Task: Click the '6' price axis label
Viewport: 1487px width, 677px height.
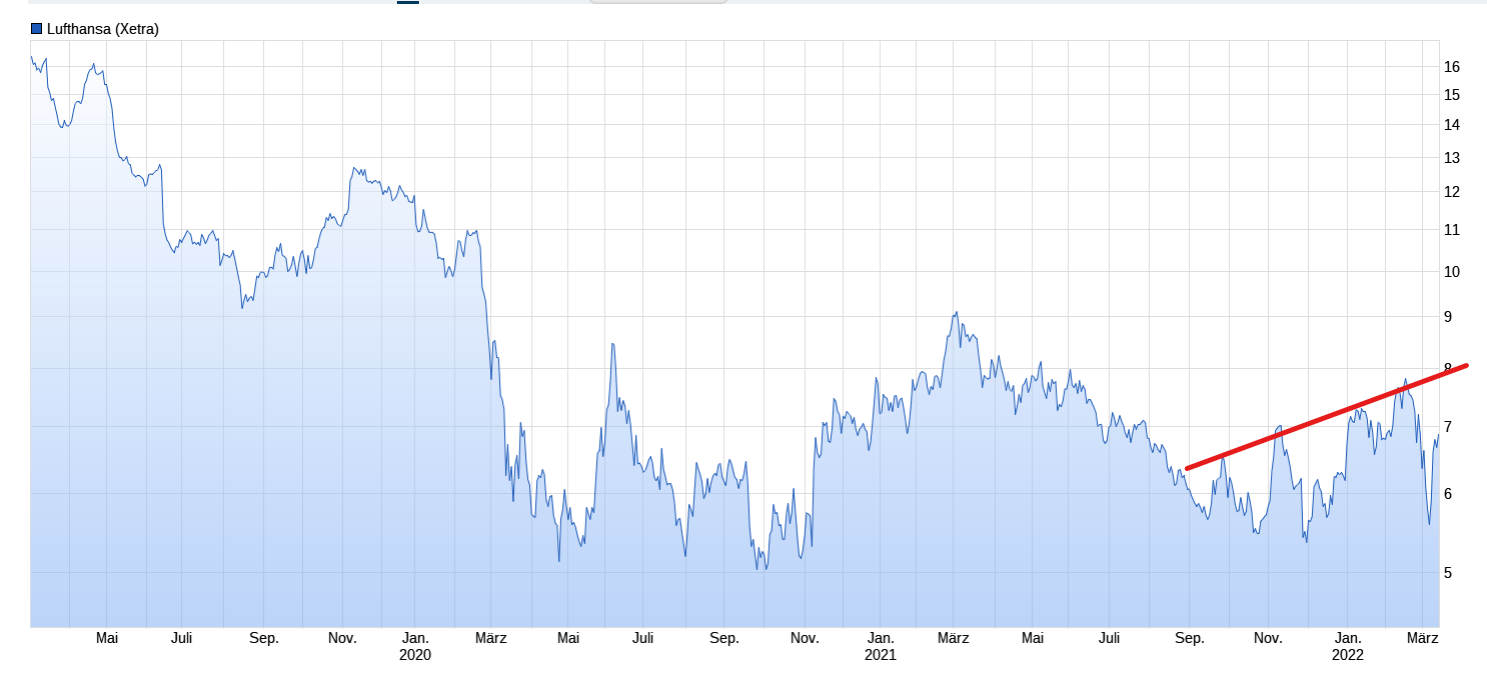Action: pyautogui.click(x=1448, y=494)
